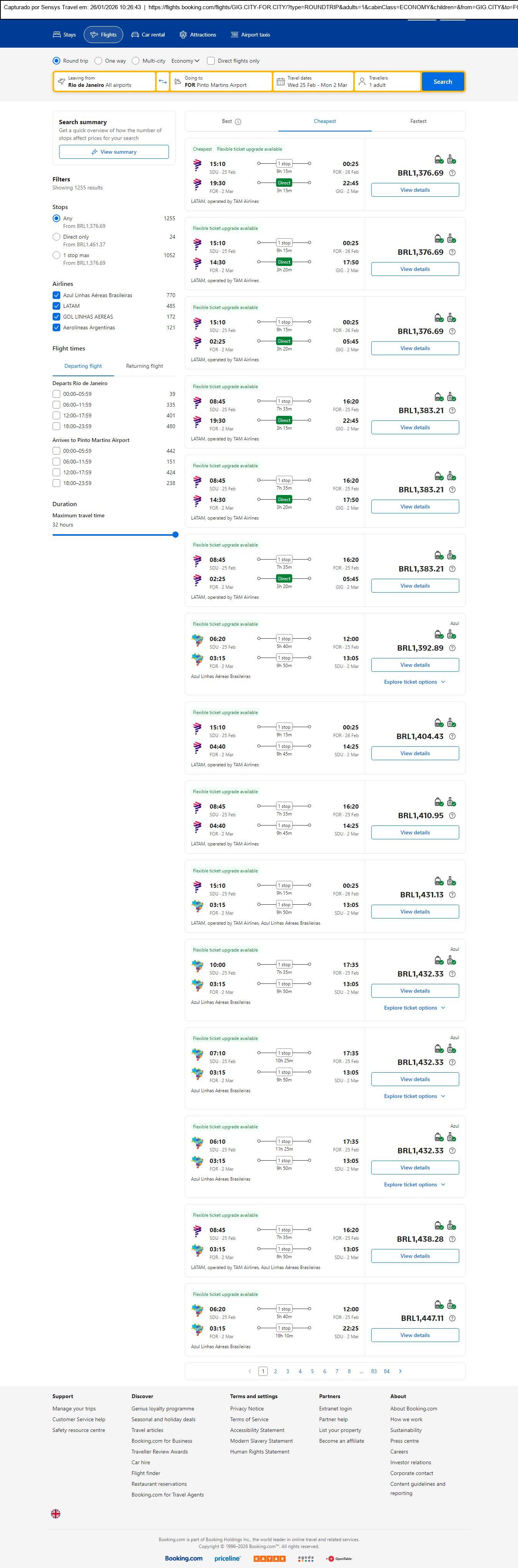Enable the Direct flights only checkbox
Image resolution: width=518 pixels, height=1568 pixels.
[x=211, y=61]
